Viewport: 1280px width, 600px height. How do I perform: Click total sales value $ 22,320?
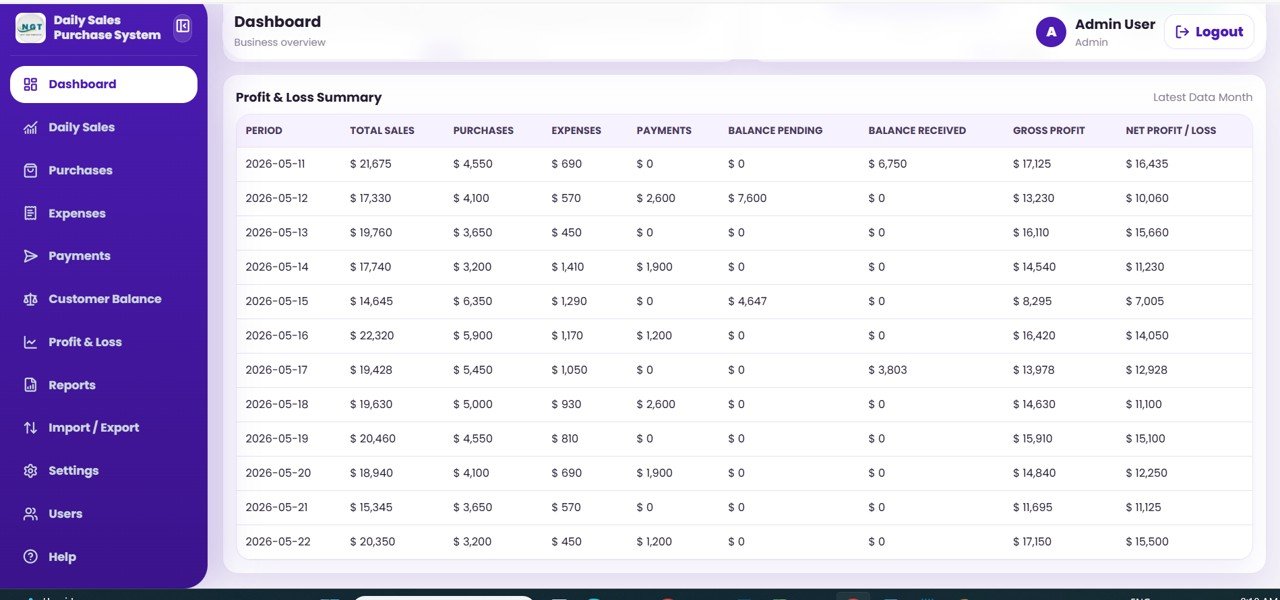(x=372, y=336)
